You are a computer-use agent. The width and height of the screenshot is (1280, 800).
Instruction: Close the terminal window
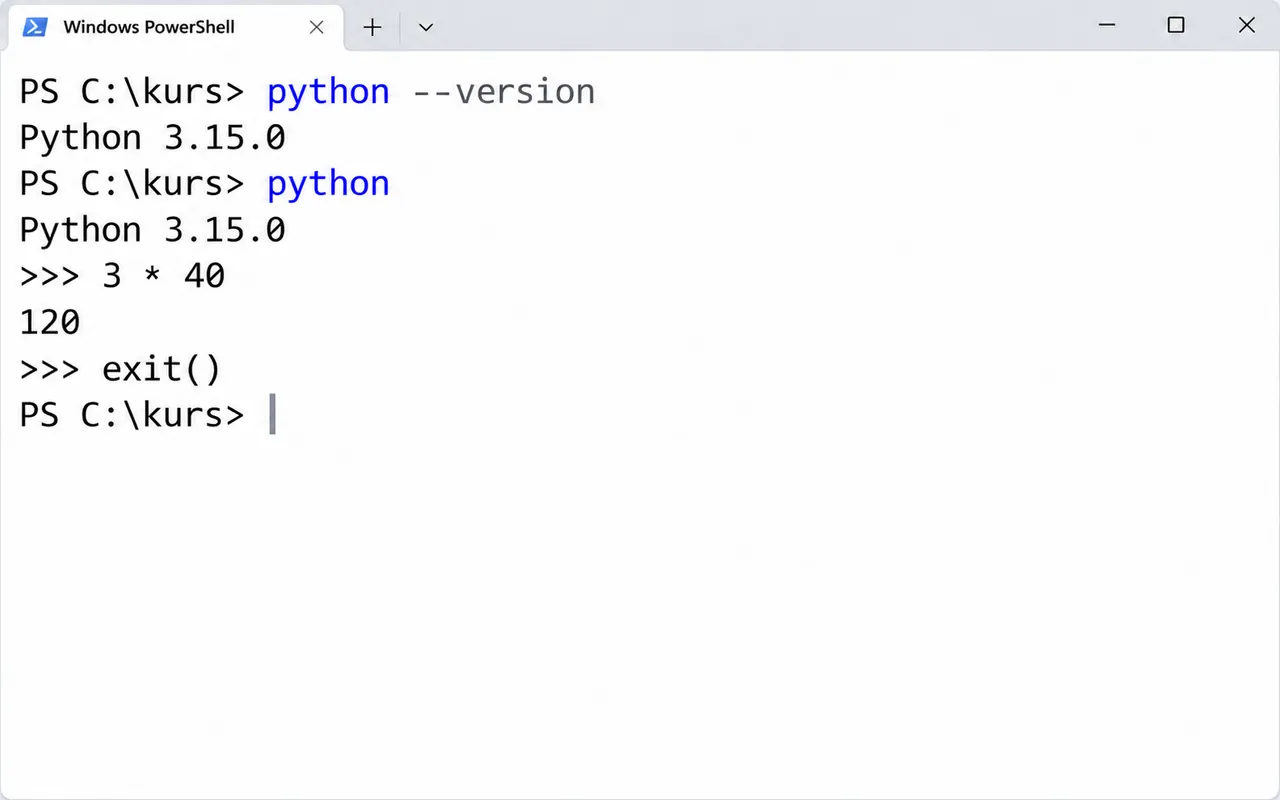1246,26
